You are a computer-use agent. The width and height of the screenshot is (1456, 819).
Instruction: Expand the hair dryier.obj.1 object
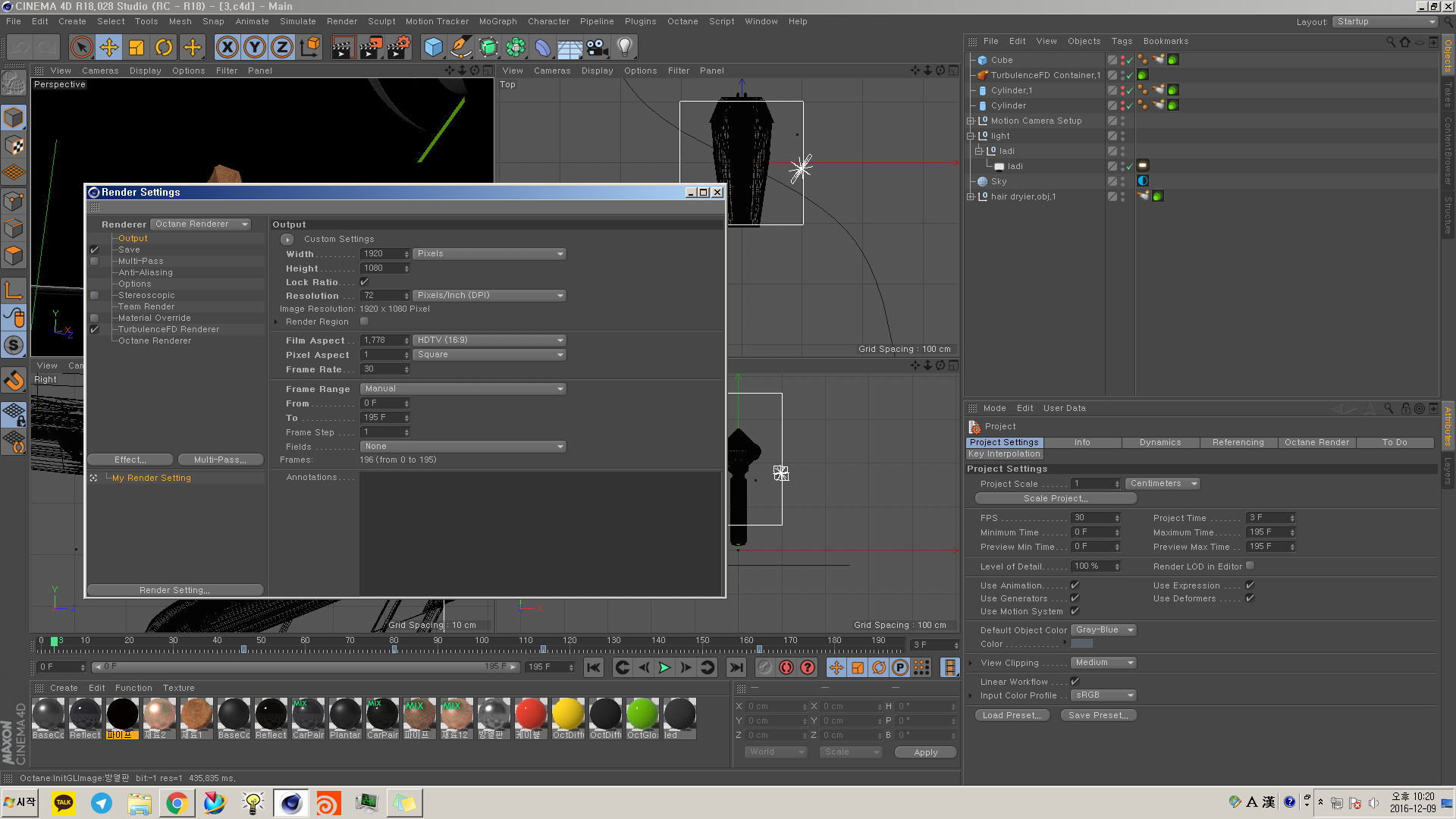pyautogui.click(x=970, y=196)
